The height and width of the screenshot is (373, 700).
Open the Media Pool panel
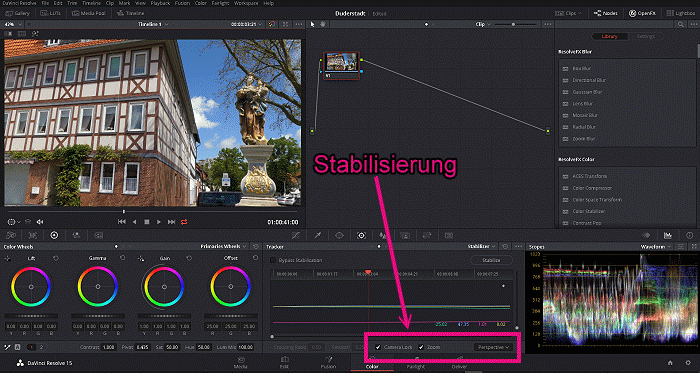88,13
